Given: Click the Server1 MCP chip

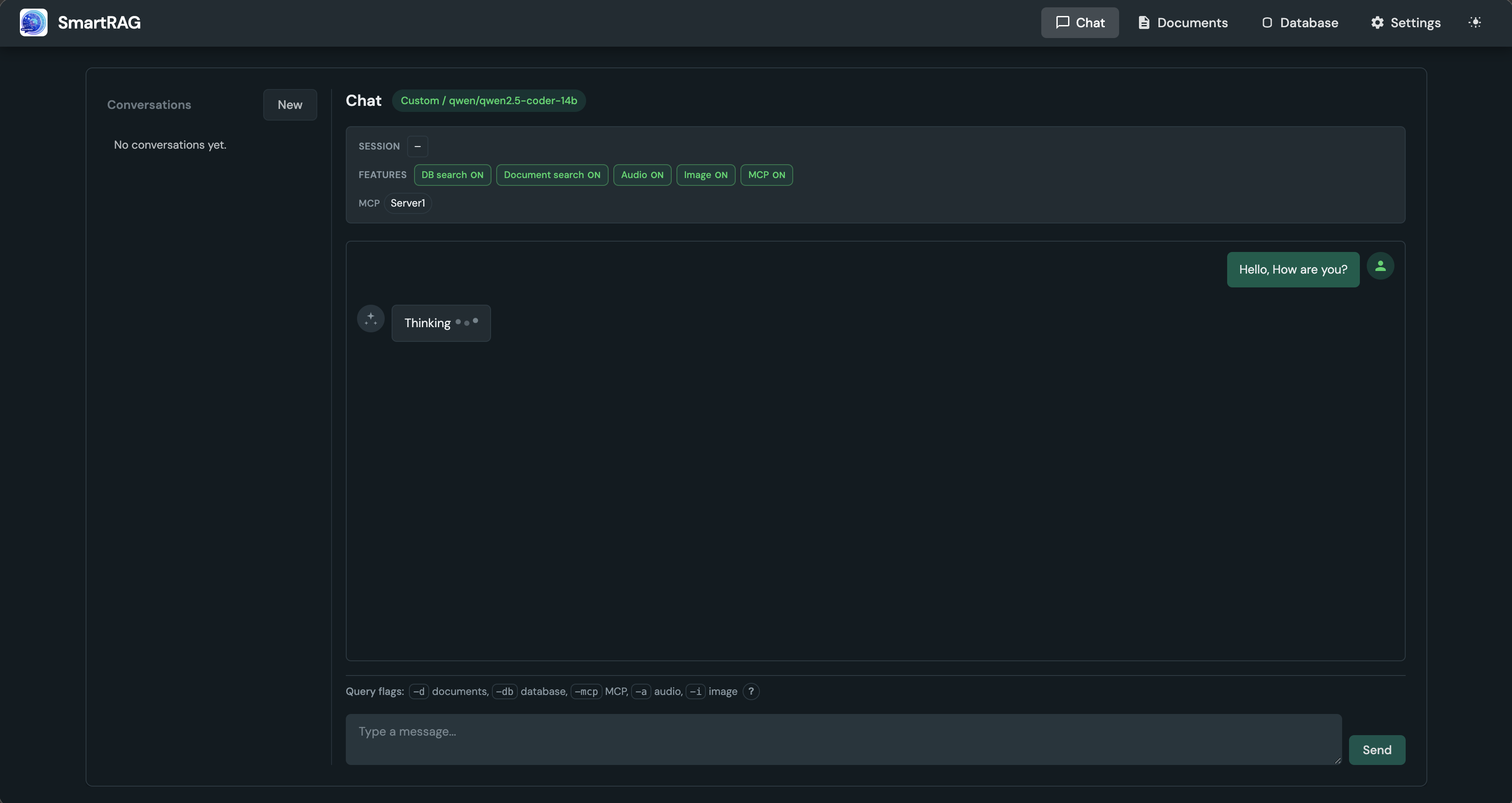Looking at the screenshot, I should coord(407,203).
